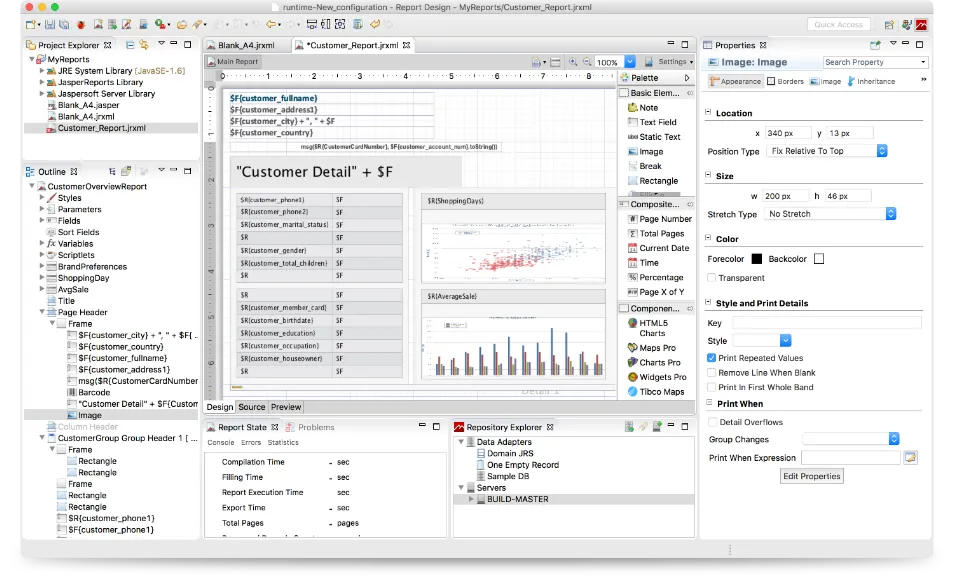Click the Edit Properties button

(812, 476)
